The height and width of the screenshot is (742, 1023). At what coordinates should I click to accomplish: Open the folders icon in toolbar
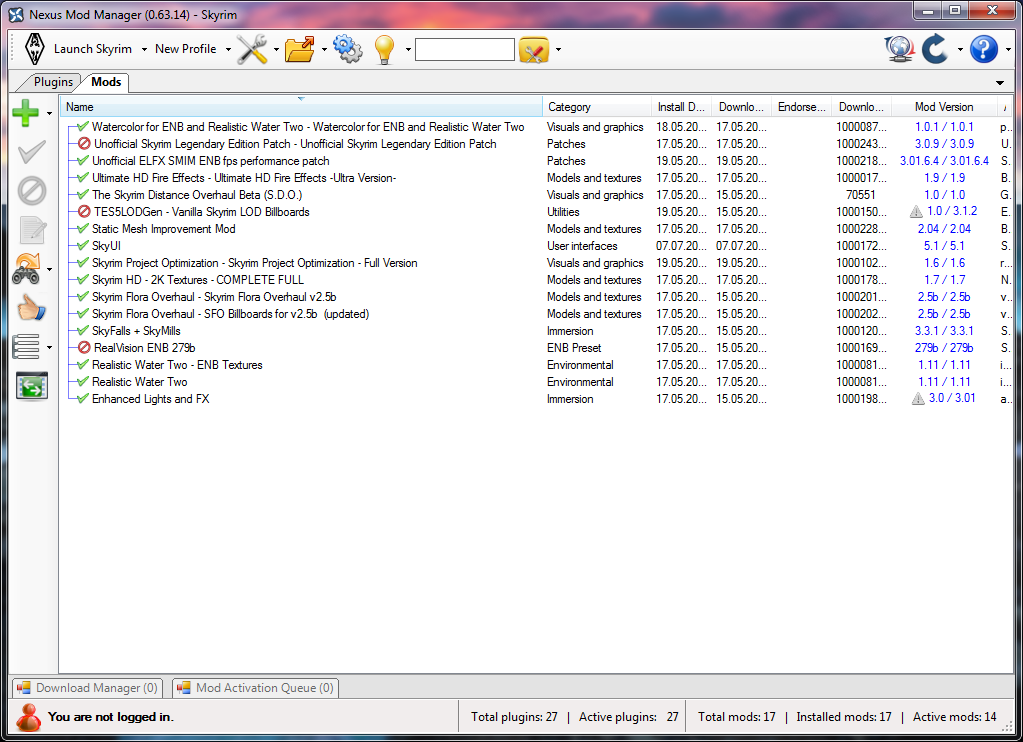(x=299, y=49)
